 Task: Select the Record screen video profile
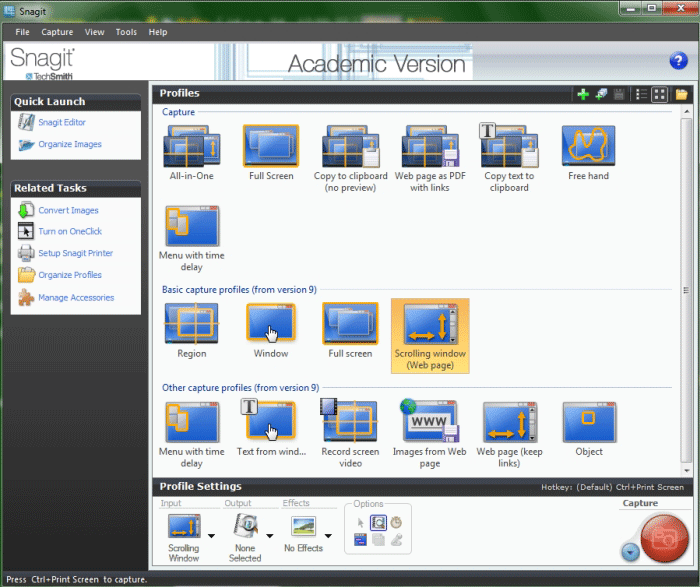(350, 434)
